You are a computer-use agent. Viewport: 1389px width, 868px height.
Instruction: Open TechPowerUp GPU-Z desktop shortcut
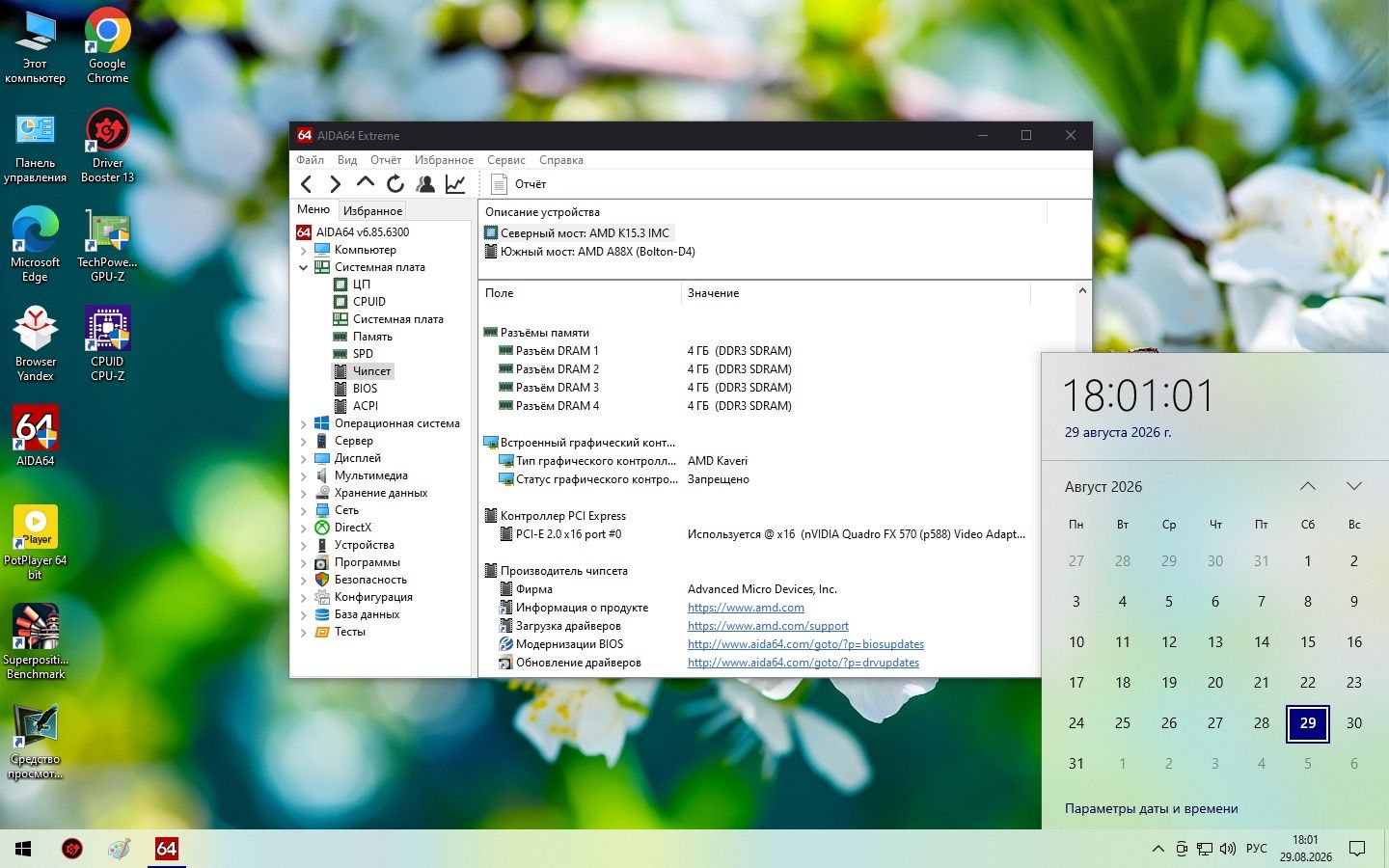click(x=107, y=245)
